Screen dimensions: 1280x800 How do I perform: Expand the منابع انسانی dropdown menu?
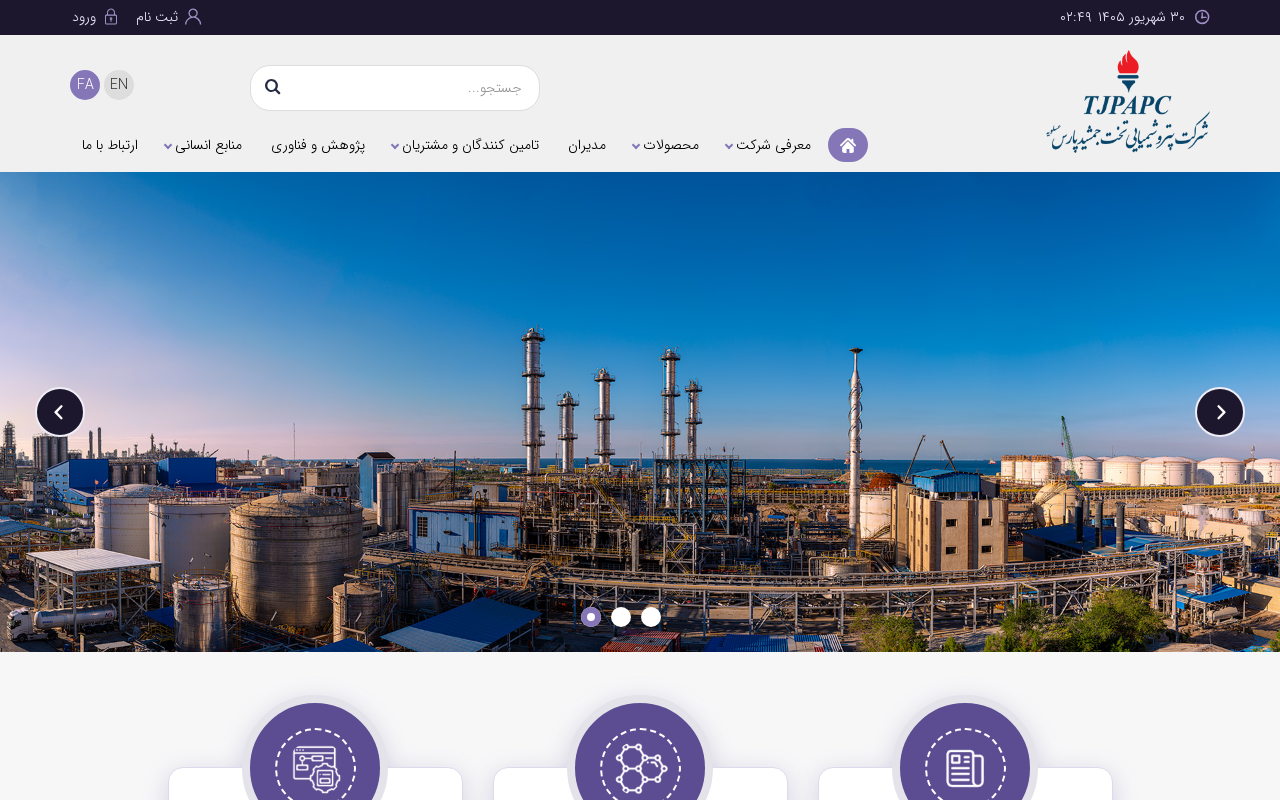[203, 145]
